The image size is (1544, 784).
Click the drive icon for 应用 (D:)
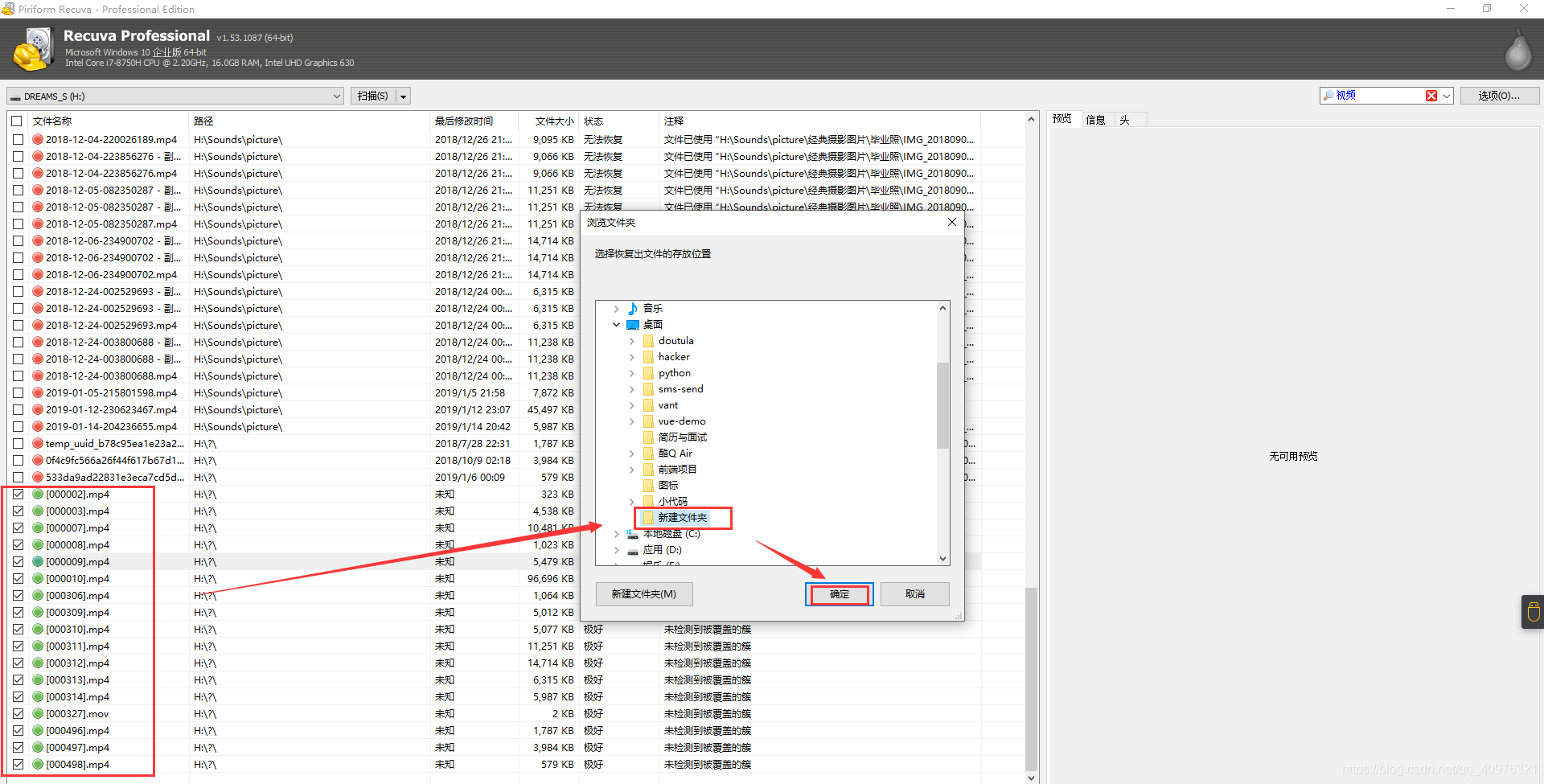tap(633, 550)
